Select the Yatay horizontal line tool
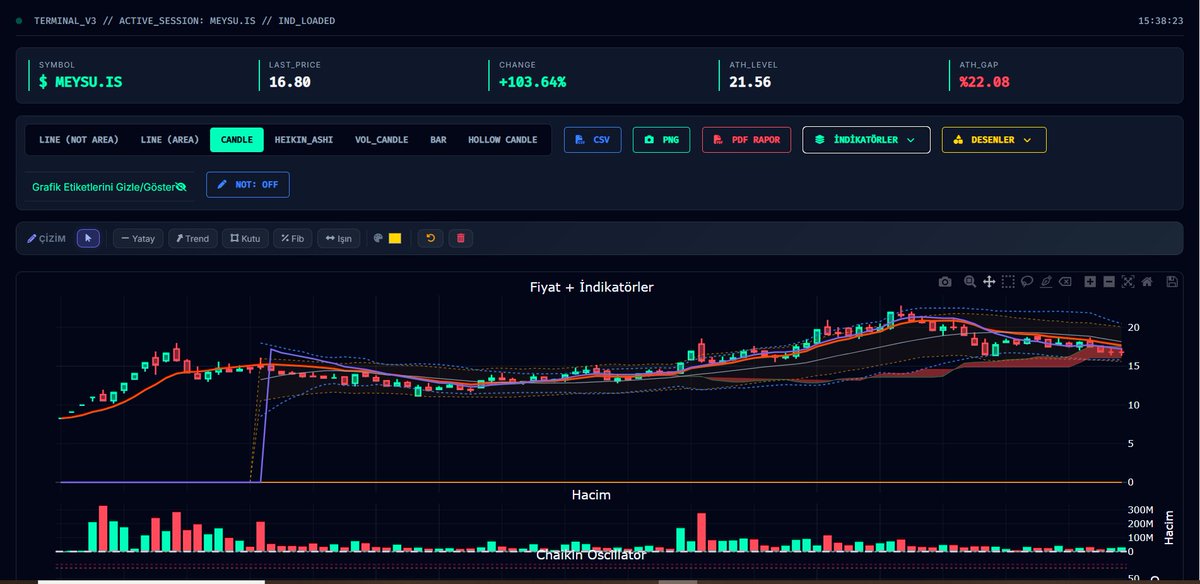 point(138,238)
